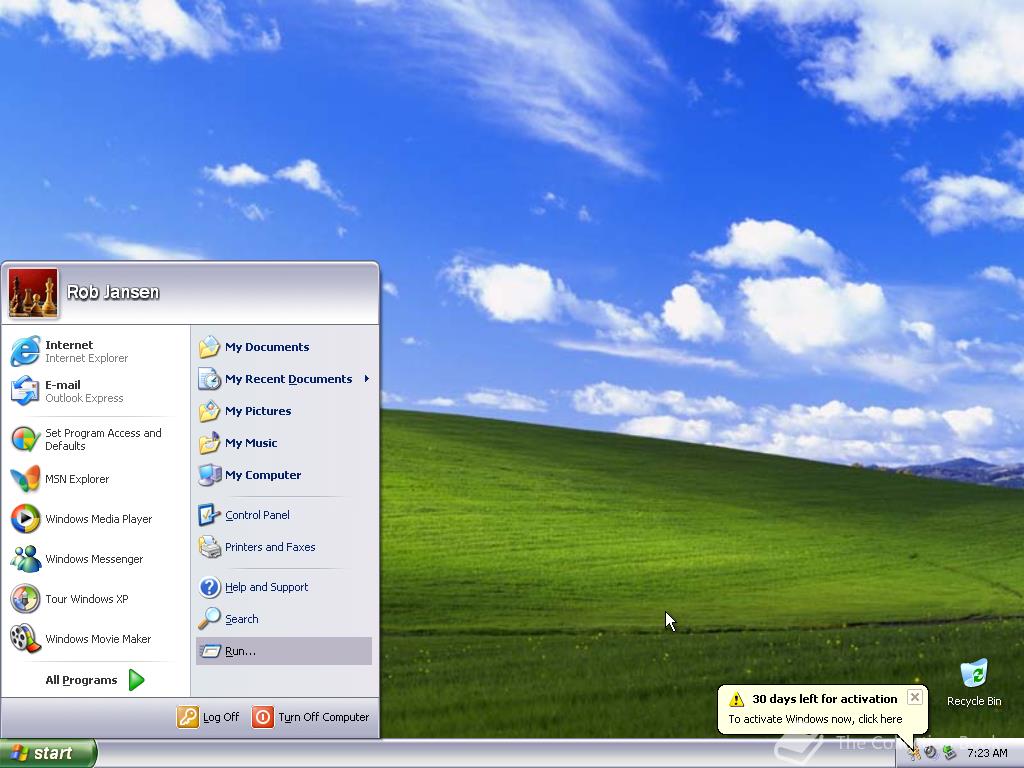Click Turn Off Computer power icon

pos(263,717)
